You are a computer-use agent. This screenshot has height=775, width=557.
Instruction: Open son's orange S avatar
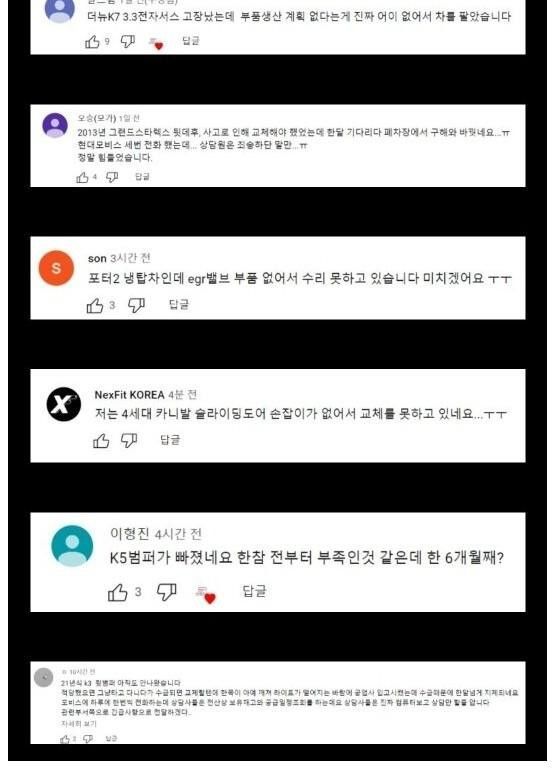[56, 268]
